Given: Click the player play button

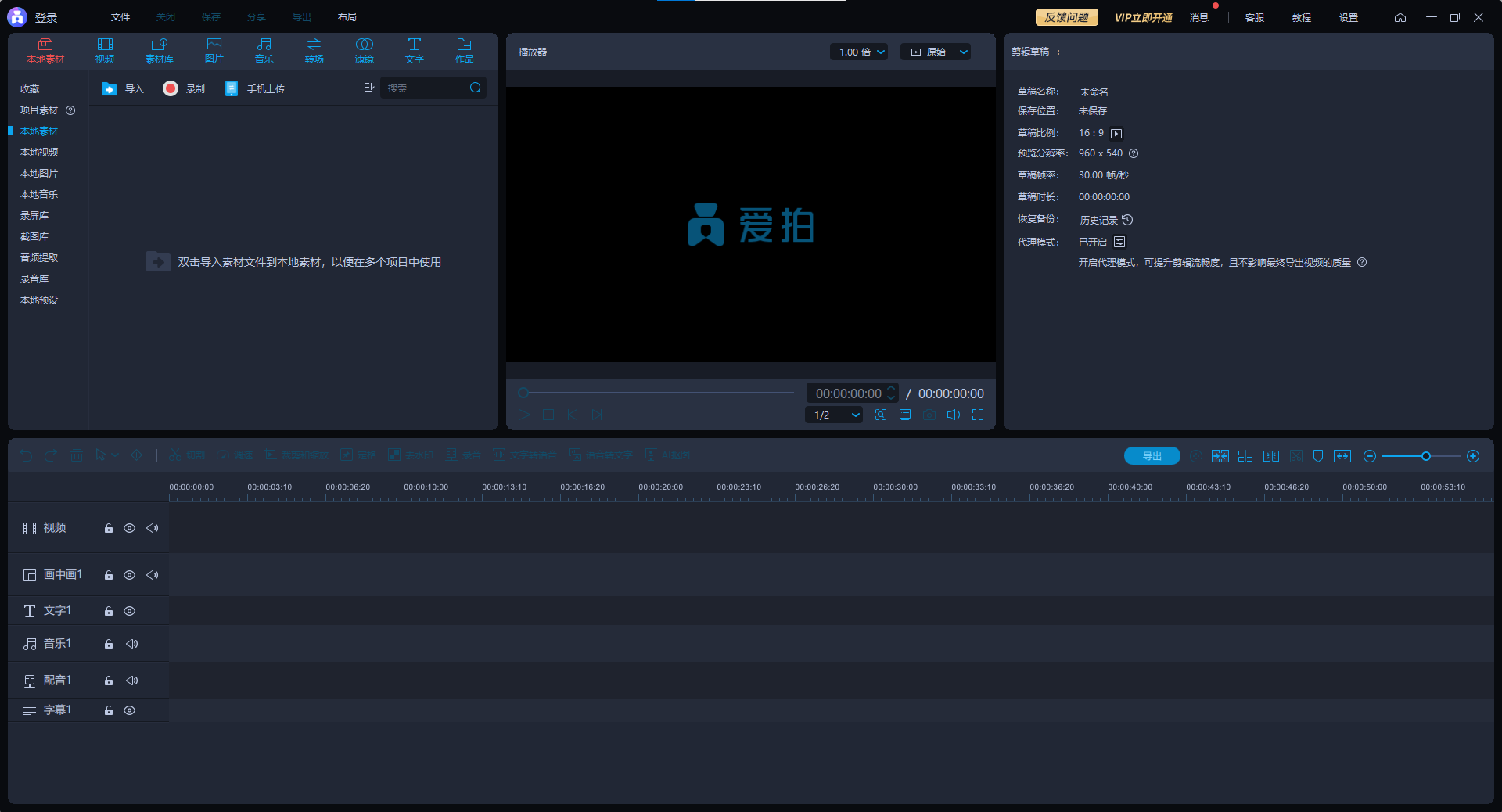Looking at the screenshot, I should [524, 415].
